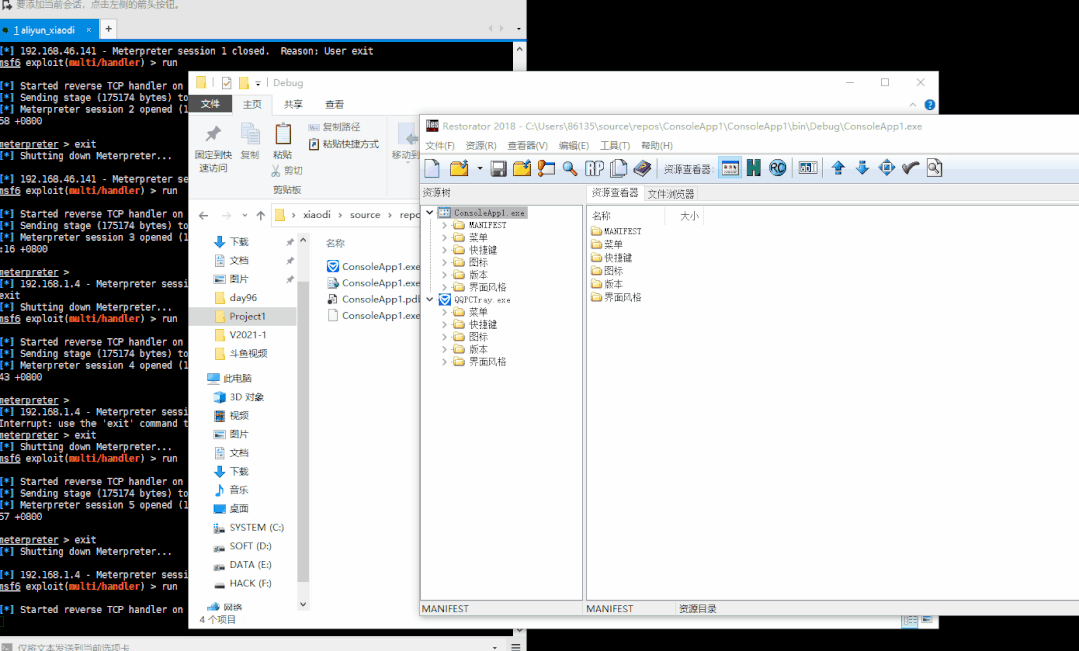1079x651 pixels.
Task: Toggle the RC view mode icon
Action: (778, 168)
